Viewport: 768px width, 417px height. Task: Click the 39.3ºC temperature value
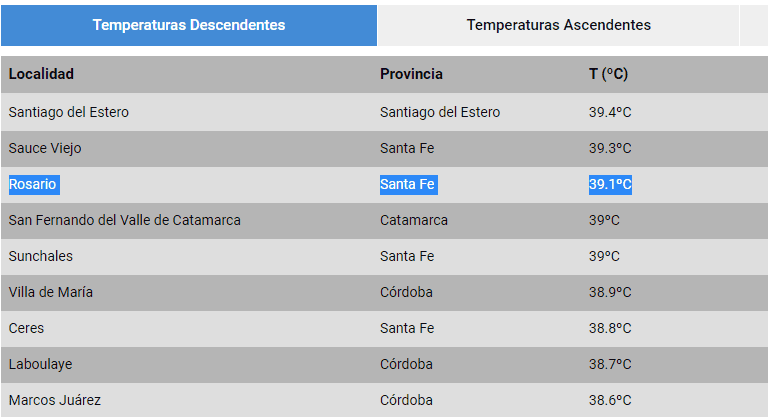(610, 148)
